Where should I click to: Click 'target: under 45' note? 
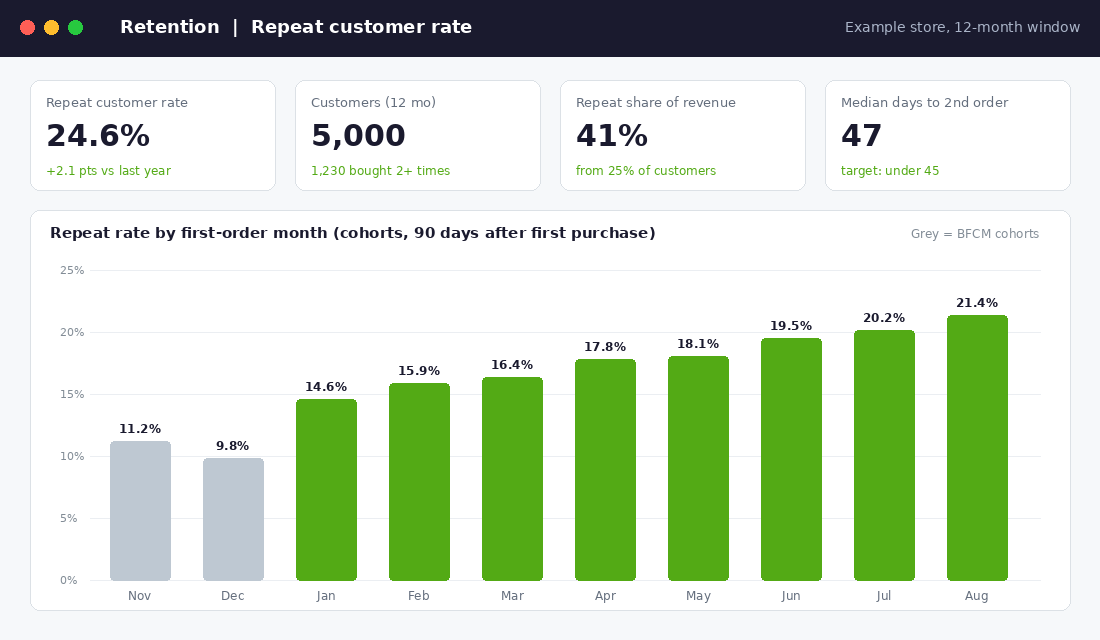click(890, 171)
